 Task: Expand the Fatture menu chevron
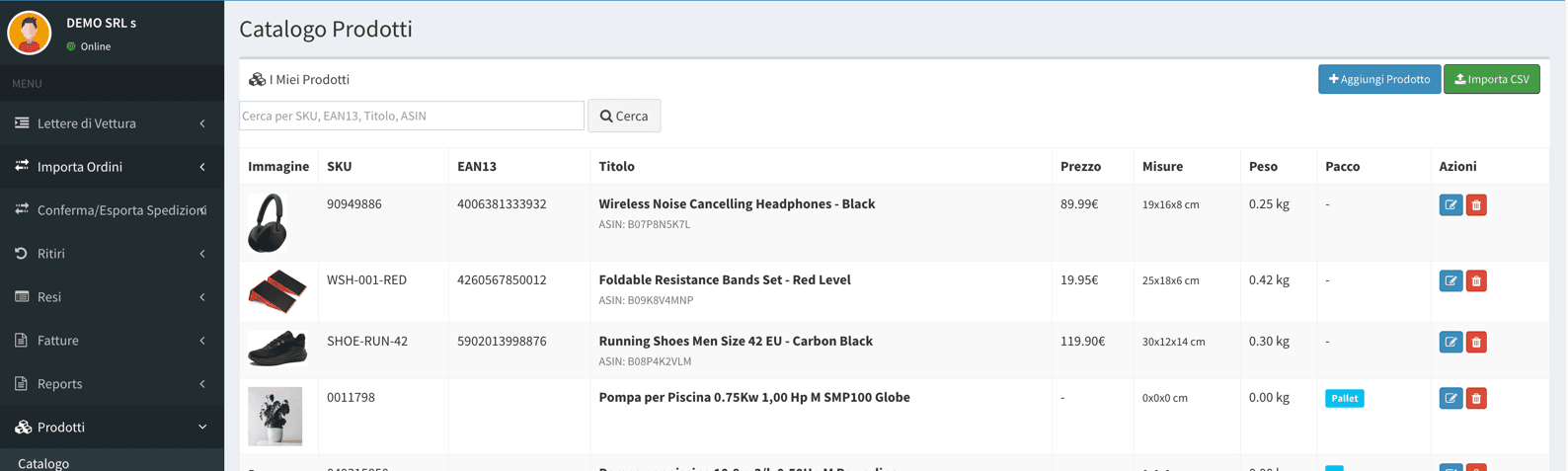click(202, 341)
